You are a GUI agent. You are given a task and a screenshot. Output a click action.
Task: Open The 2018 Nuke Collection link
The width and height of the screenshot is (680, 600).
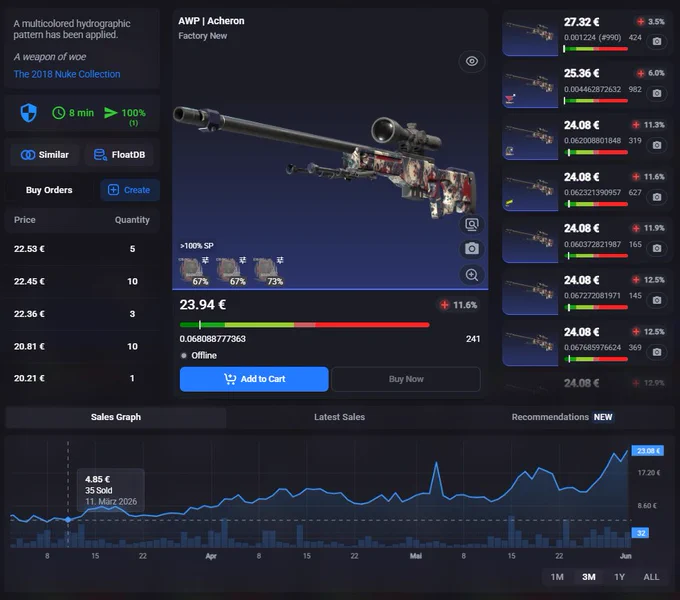[x=67, y=74]
